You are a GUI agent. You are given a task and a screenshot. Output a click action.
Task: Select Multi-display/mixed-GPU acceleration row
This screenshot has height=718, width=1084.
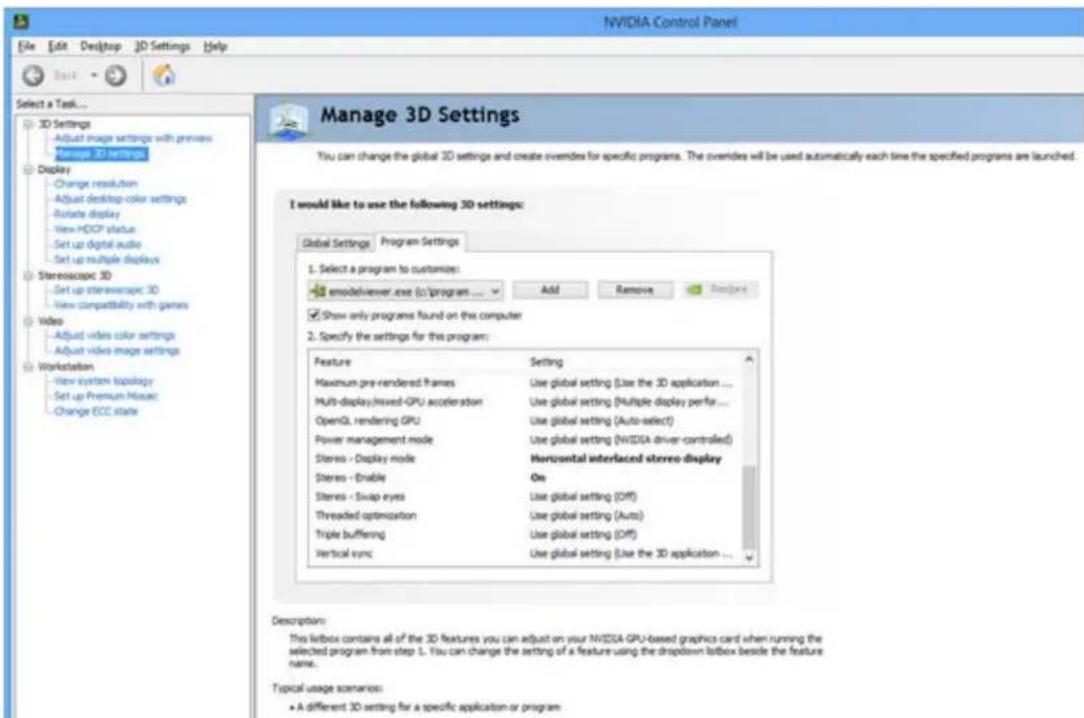pos(525,402)
